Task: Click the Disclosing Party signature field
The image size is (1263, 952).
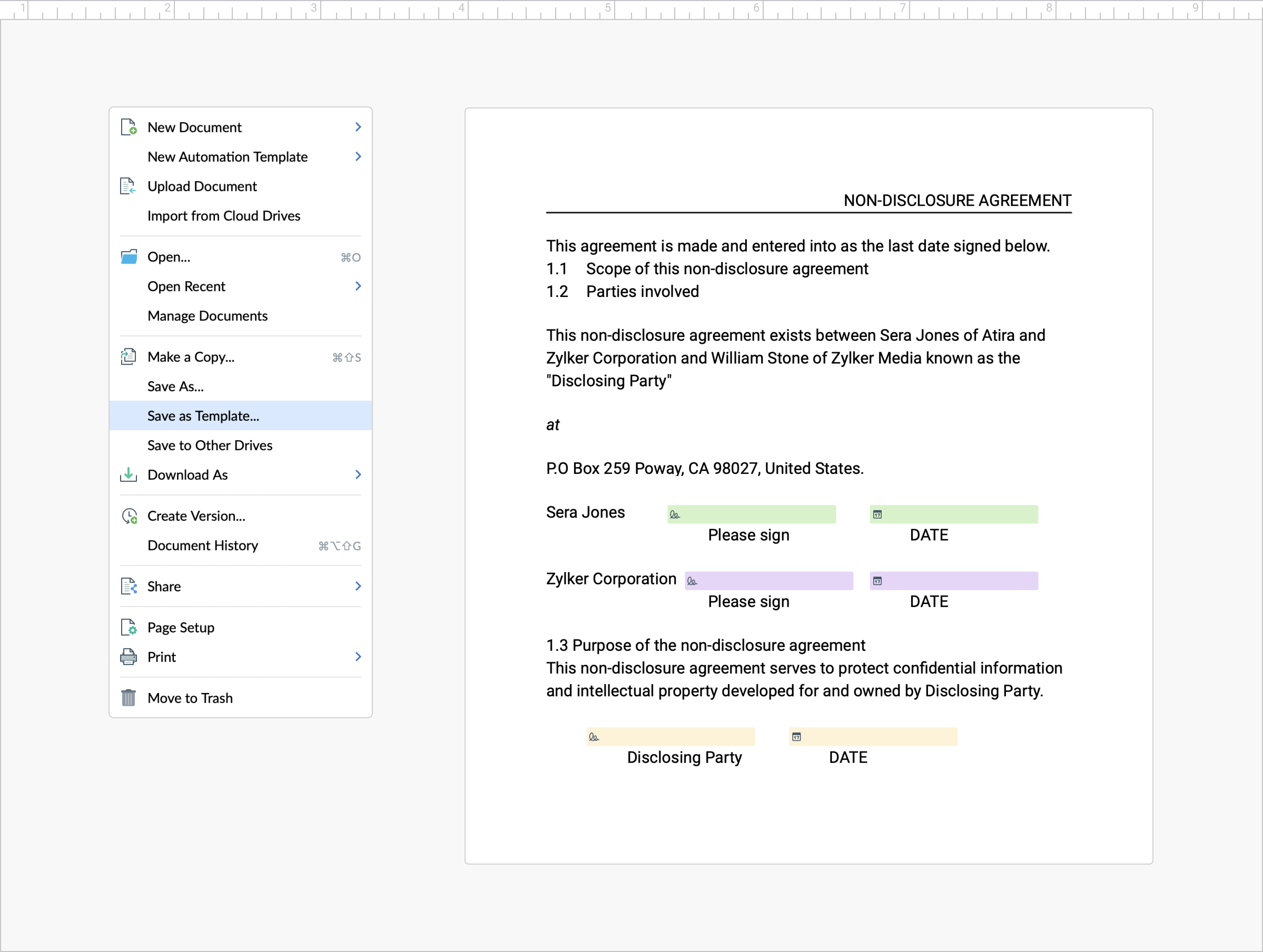Action: (x=670, y=736)
